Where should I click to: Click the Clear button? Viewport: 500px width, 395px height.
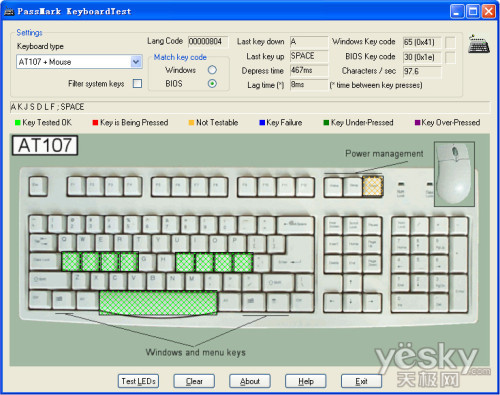(x=194, y=381)
